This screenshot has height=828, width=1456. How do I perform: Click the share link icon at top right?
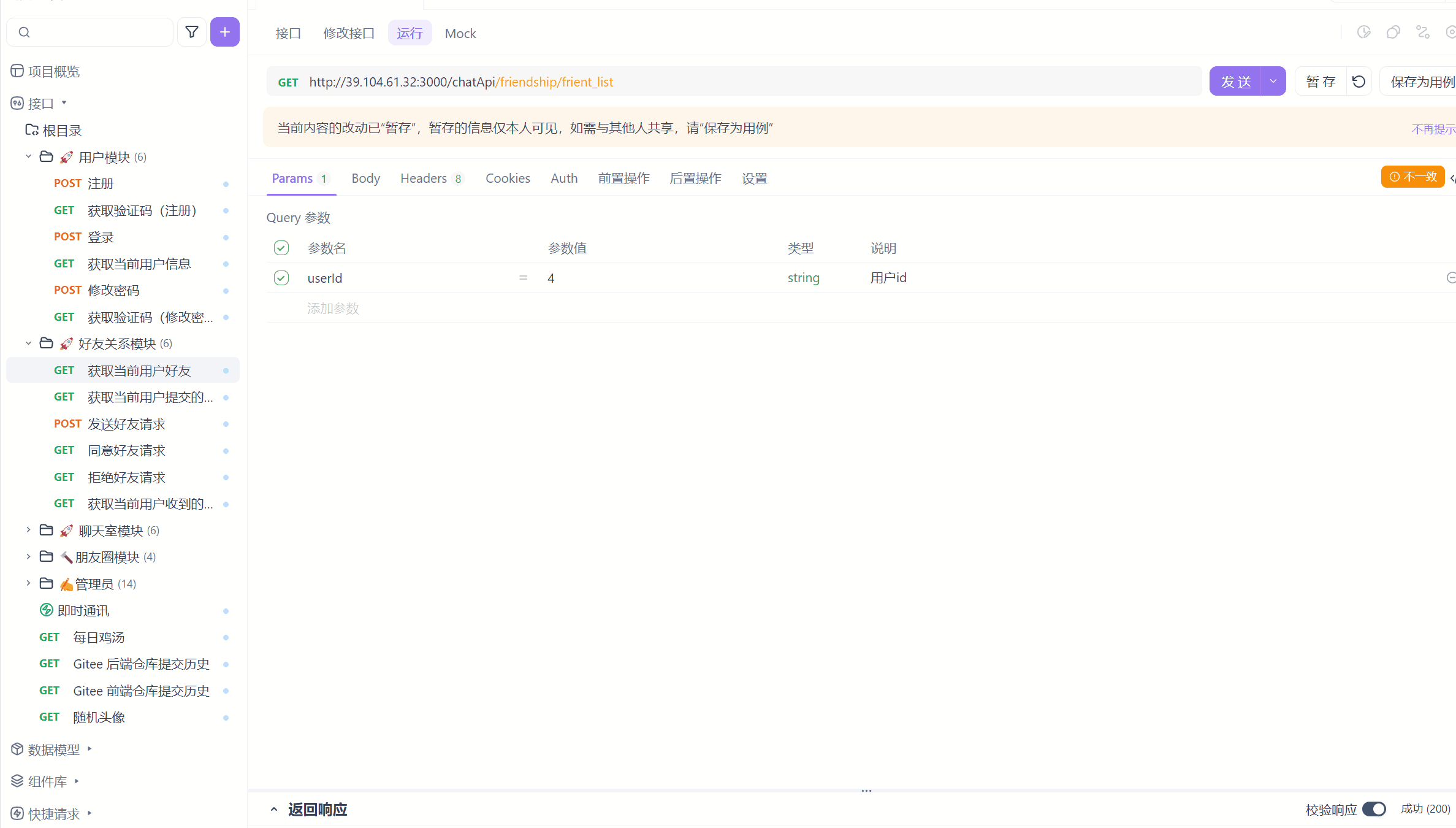coord(1423,33)
